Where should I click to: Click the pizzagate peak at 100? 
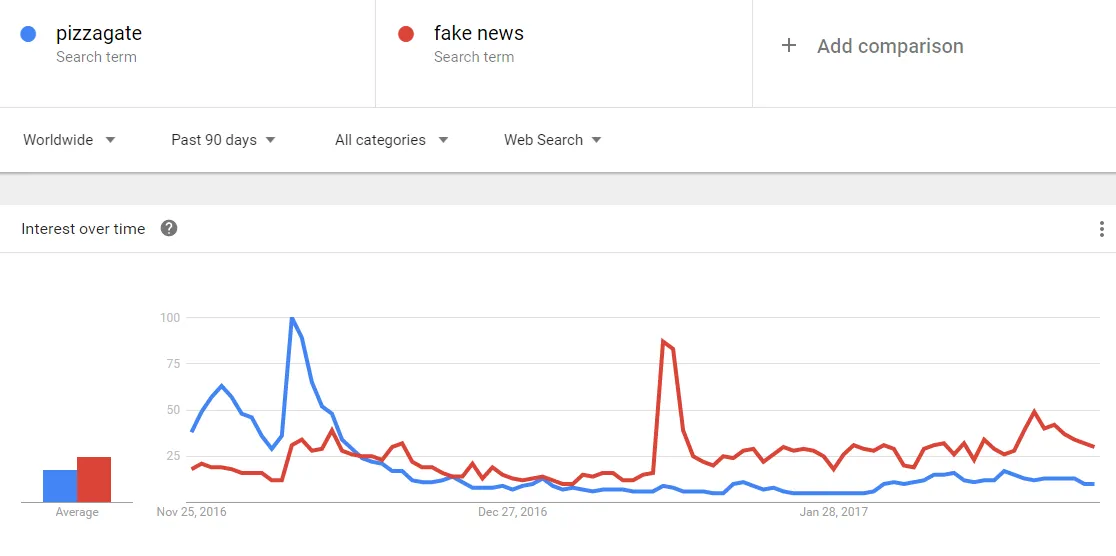[x=291, y=318]
